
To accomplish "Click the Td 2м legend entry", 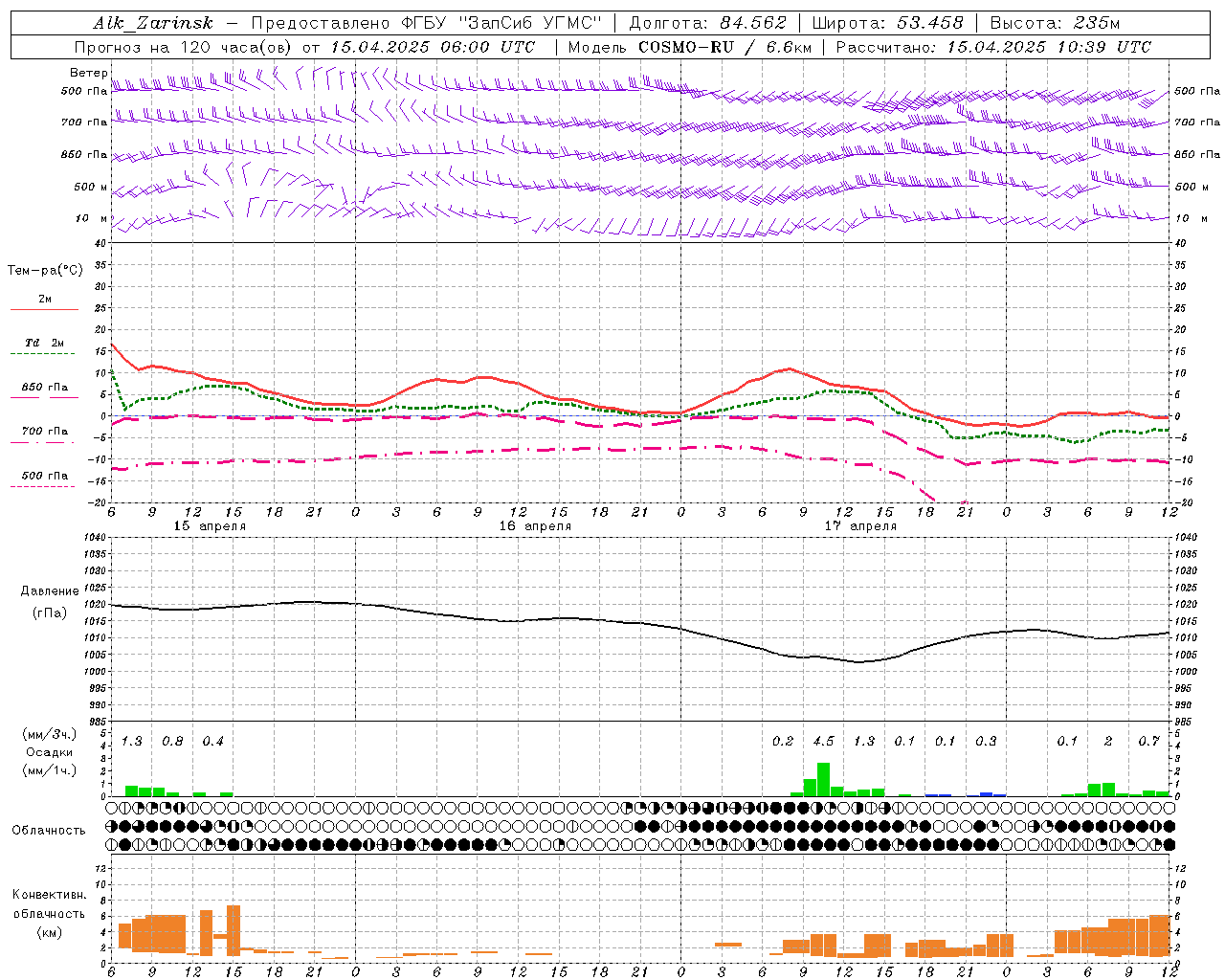I will (45, 343).
